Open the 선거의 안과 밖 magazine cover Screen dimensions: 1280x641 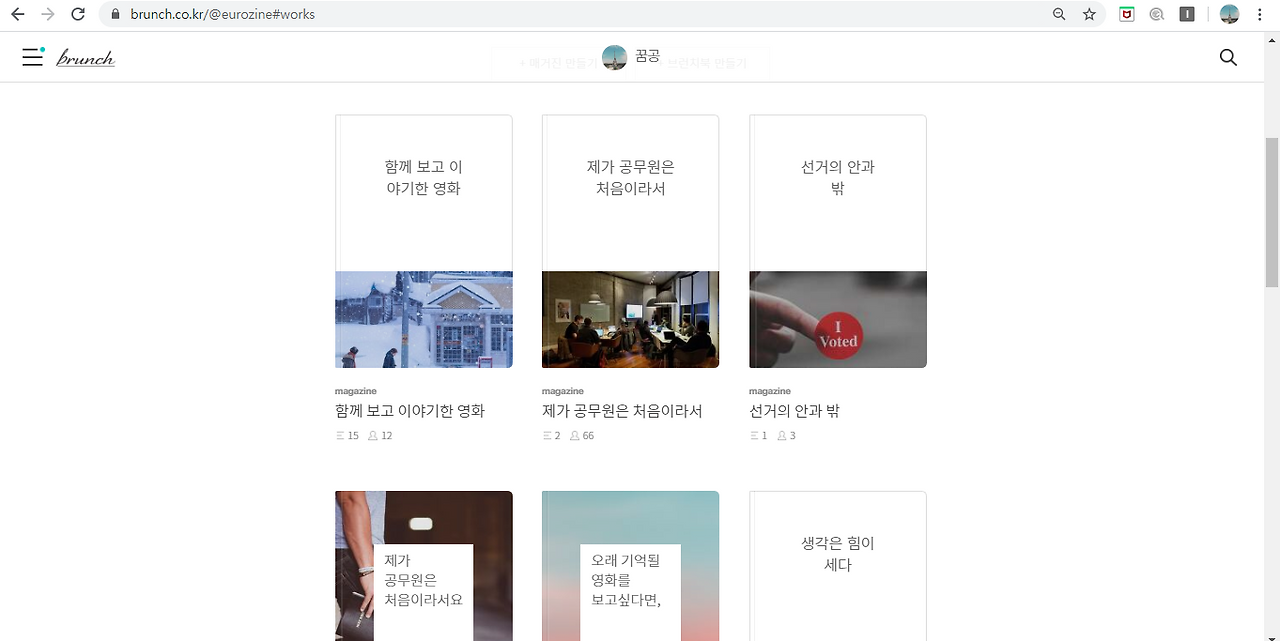838,241
